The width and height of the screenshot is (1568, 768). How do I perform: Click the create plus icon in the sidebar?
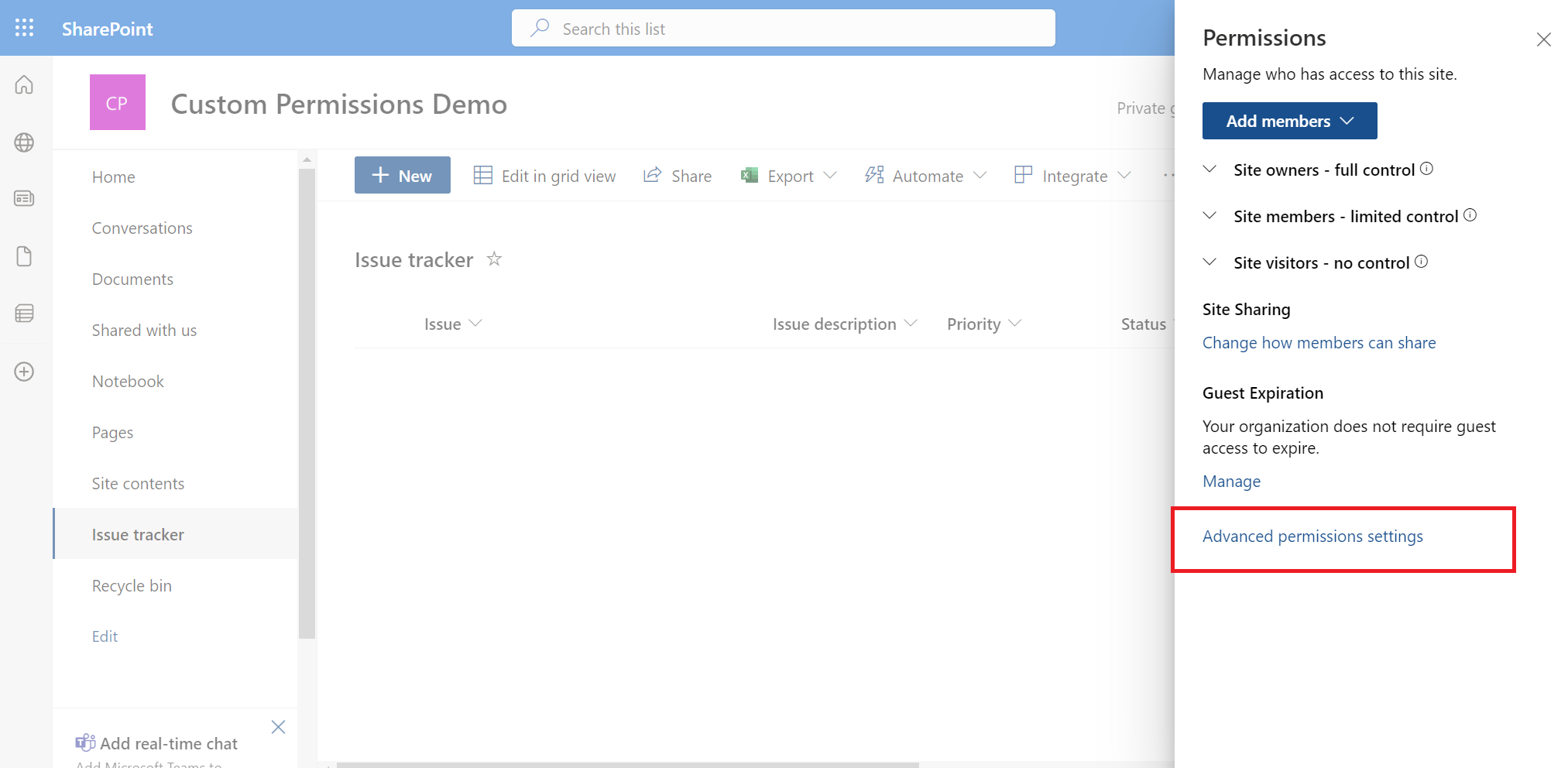coord(24,372)
